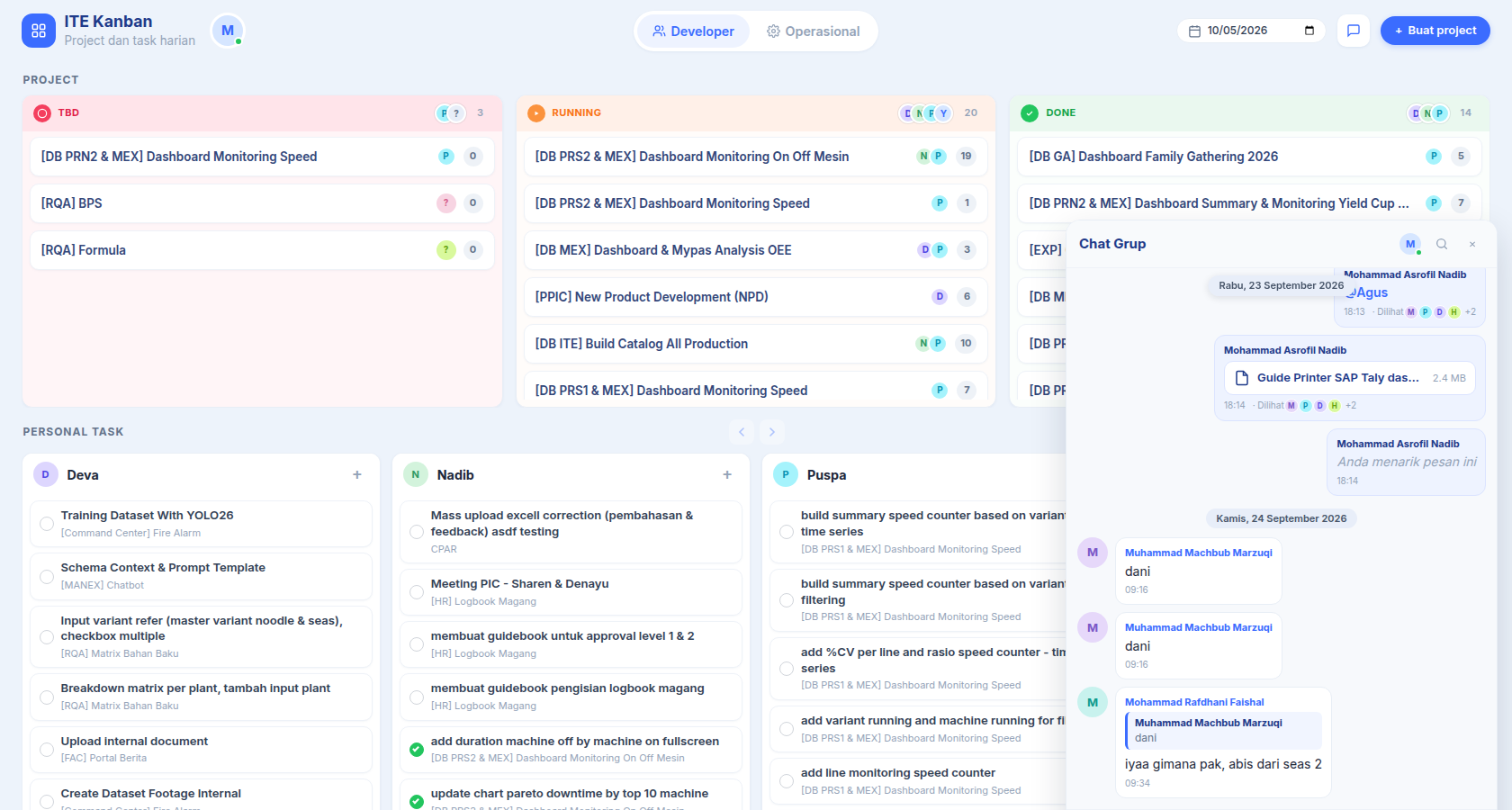Mark Schema Context & Prompt Template done
This screenshot has height=810, width=1512.
pyautogui.click(x=47, y=576)
